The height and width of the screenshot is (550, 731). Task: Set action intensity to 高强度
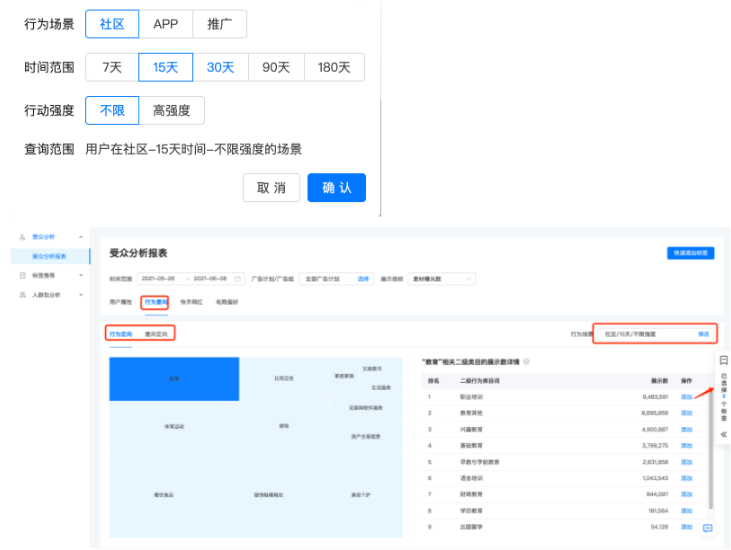pyautogui.click(x=172, y=110)
